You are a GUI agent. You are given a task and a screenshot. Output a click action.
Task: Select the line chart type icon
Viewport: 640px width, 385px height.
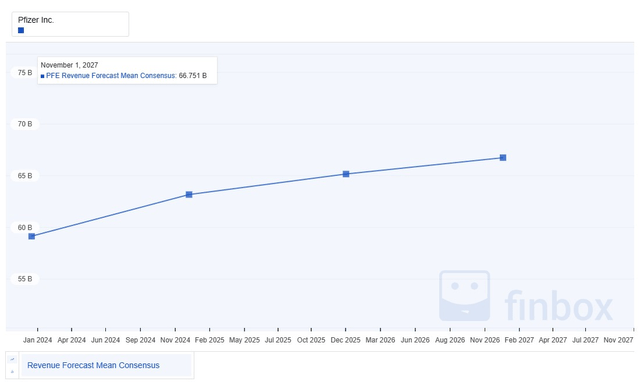pyautogui.click(x=12, y=359)
